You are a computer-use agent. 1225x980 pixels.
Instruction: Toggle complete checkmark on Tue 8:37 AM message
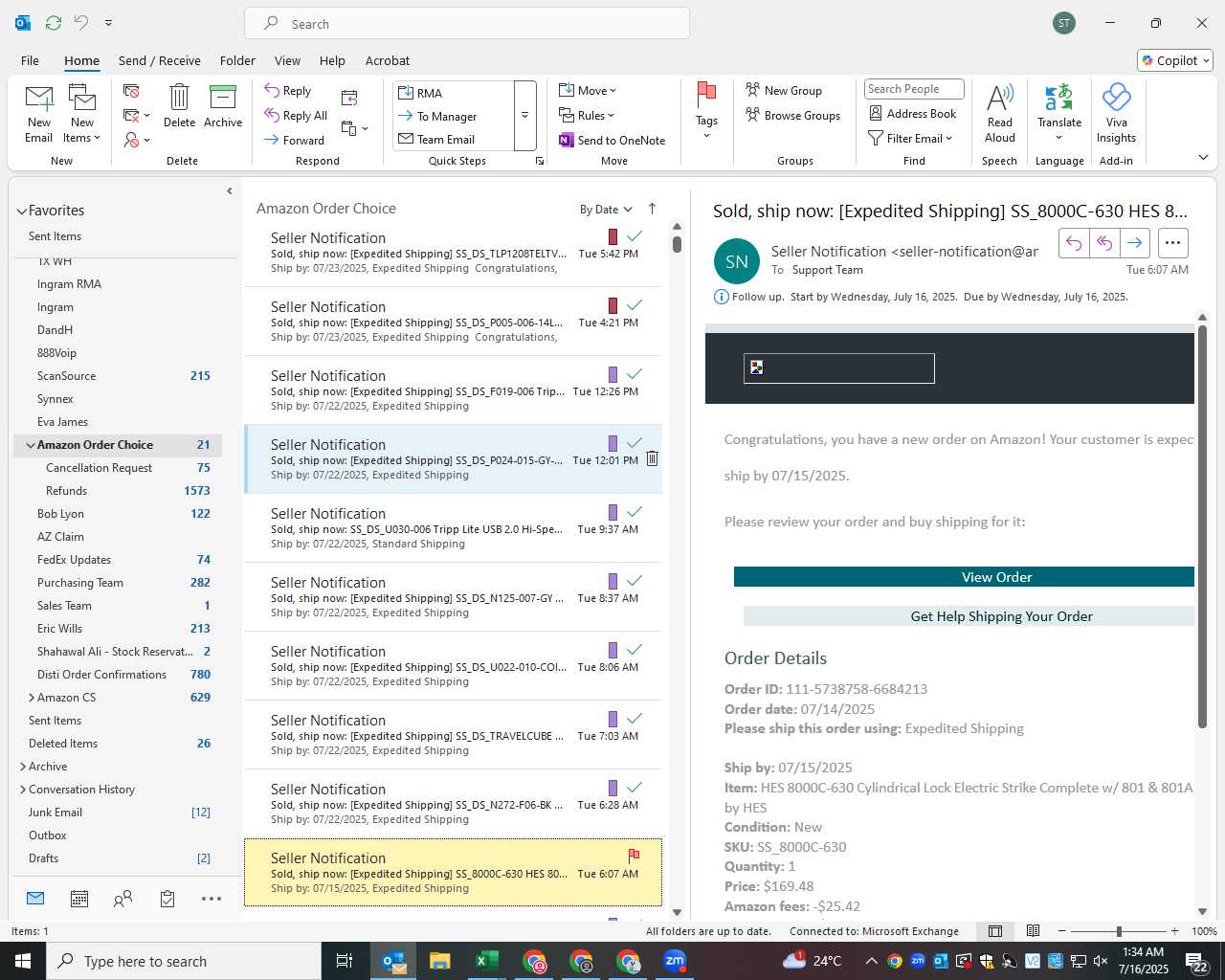634,580
